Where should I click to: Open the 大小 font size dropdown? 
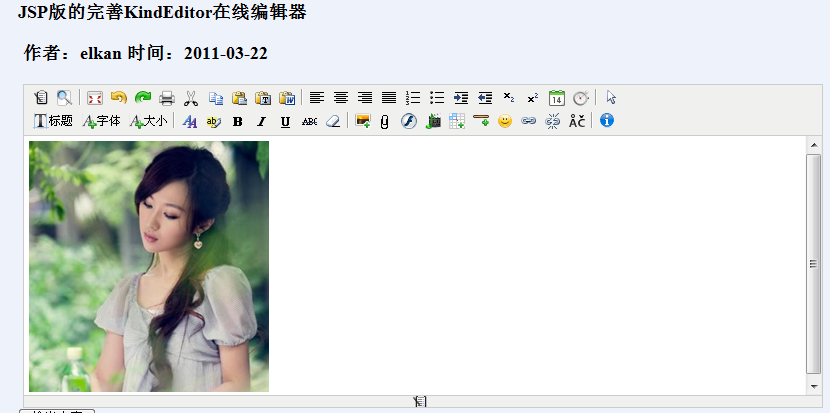tap(149, 121)
